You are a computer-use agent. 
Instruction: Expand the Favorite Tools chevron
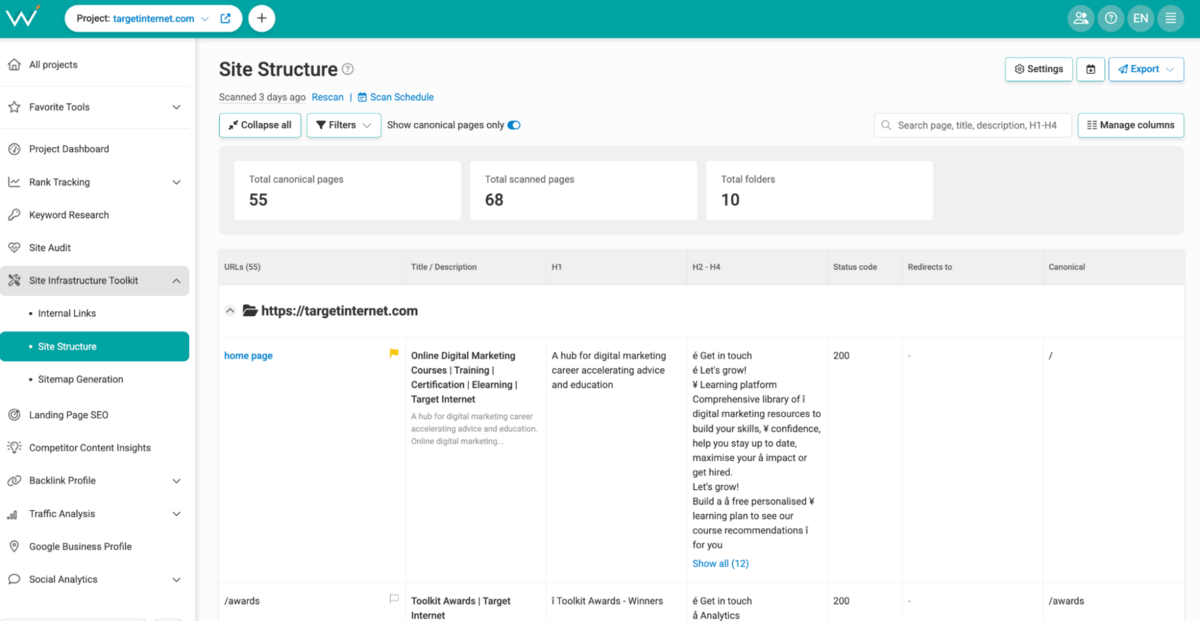(x=176, y=107)
